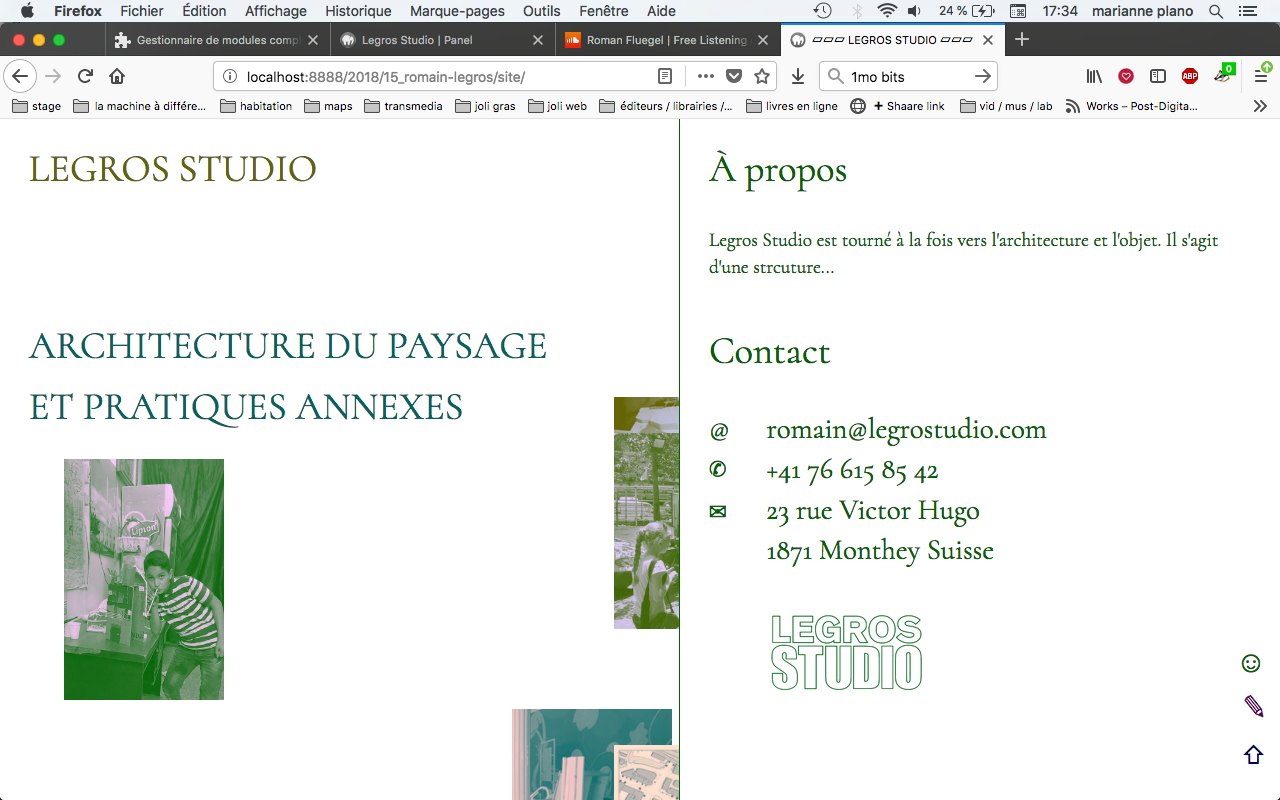Click the smiley face icon
Screen dimensions: 1280x800
(x=1250, y=663)
